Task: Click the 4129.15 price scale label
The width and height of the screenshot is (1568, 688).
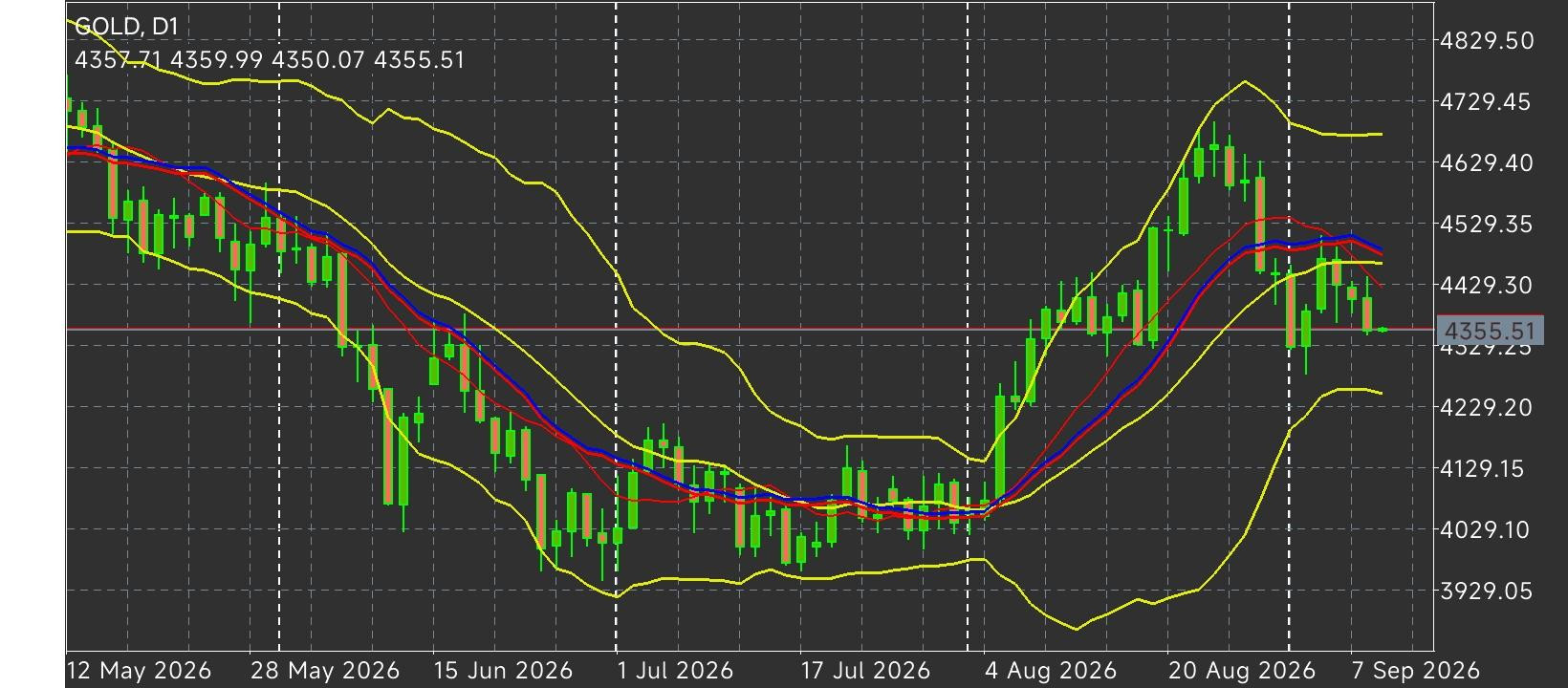Action: coord(1486,468)
